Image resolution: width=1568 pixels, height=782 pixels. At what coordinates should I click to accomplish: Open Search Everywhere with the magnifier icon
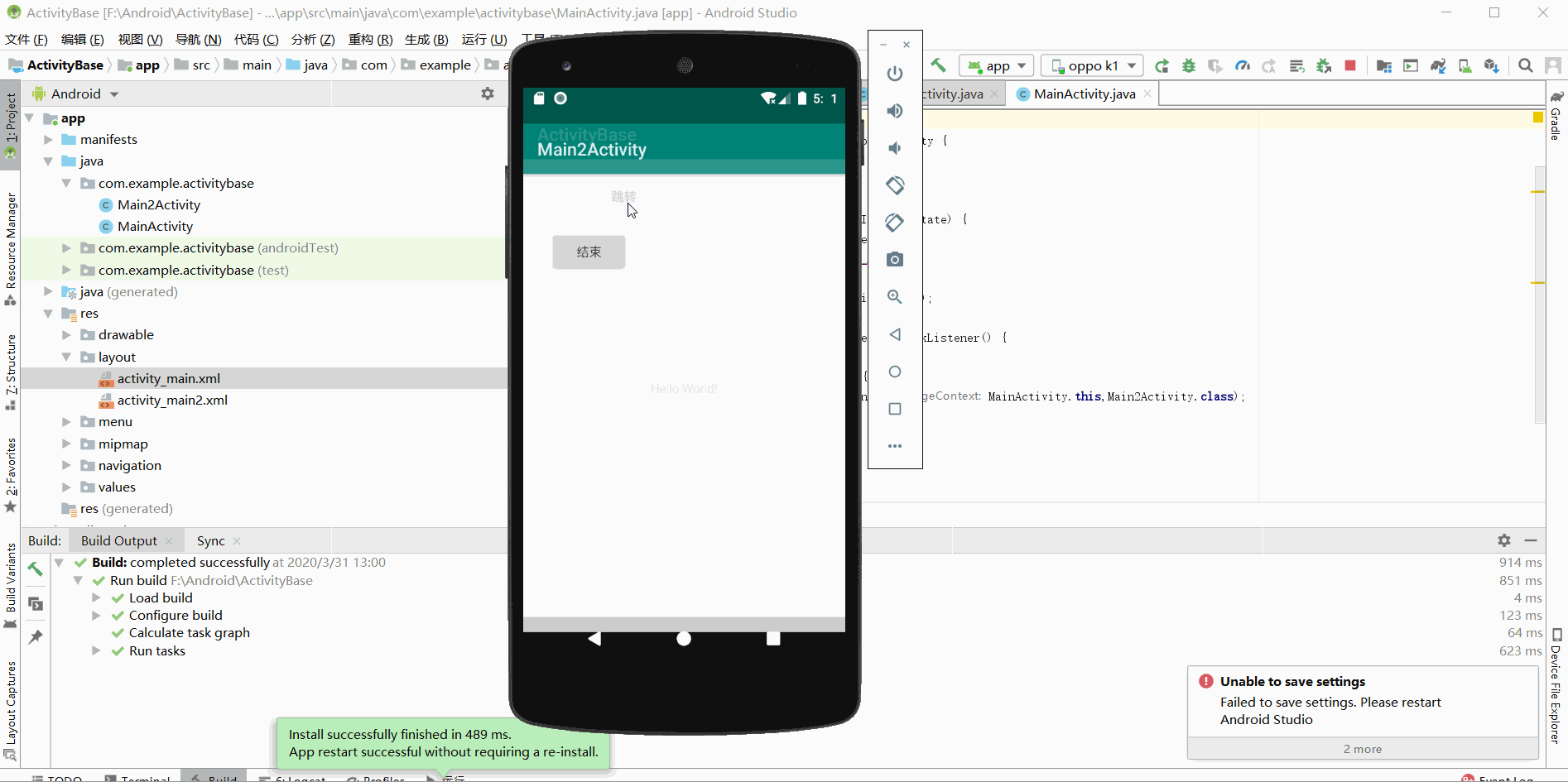pyautogui.click(x=1526, y=65)
